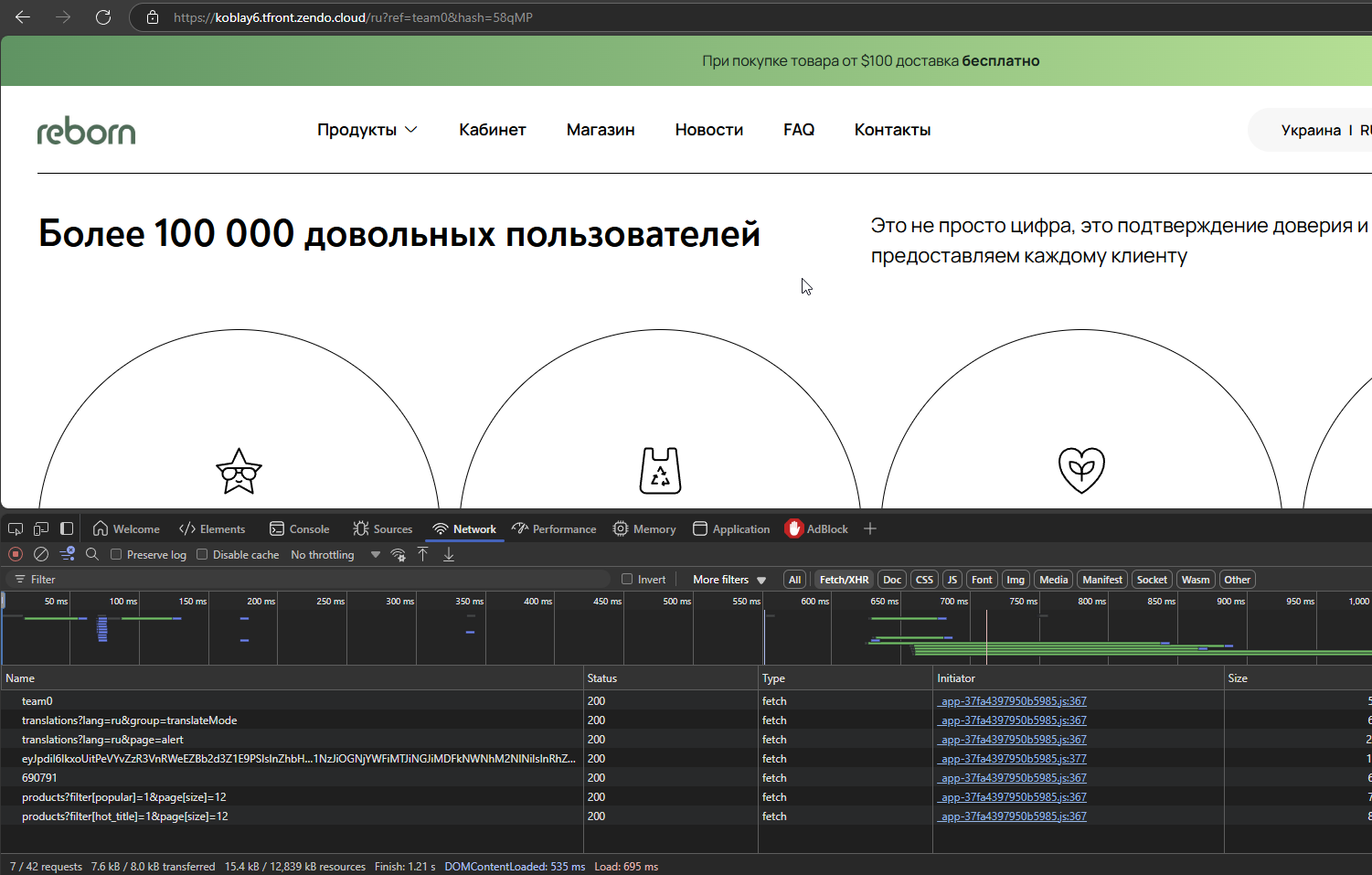
Task: Open the Application tab in DevTools
Action: (x=731, y=528)
